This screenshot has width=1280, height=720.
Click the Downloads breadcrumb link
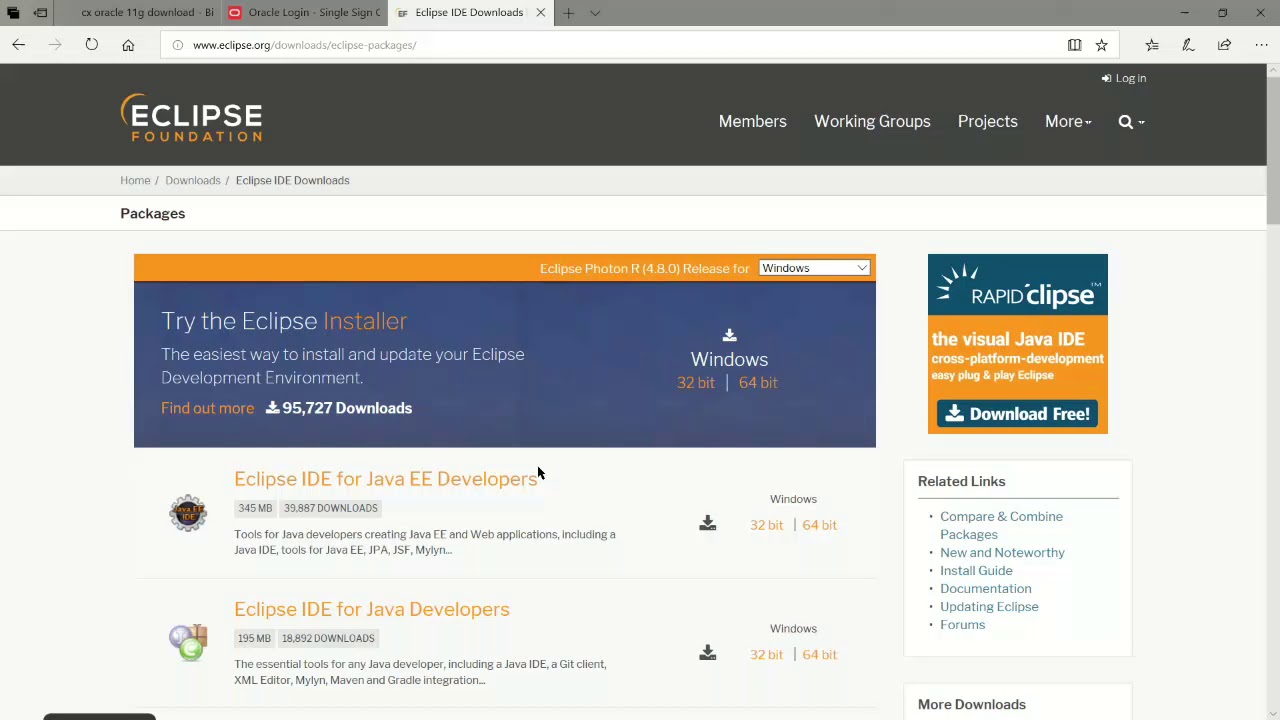[x=192, y=180]
